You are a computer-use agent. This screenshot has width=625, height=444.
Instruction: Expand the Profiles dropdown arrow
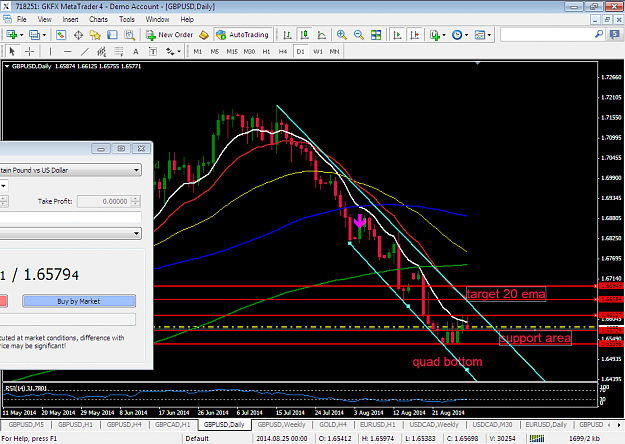(44, 35)
